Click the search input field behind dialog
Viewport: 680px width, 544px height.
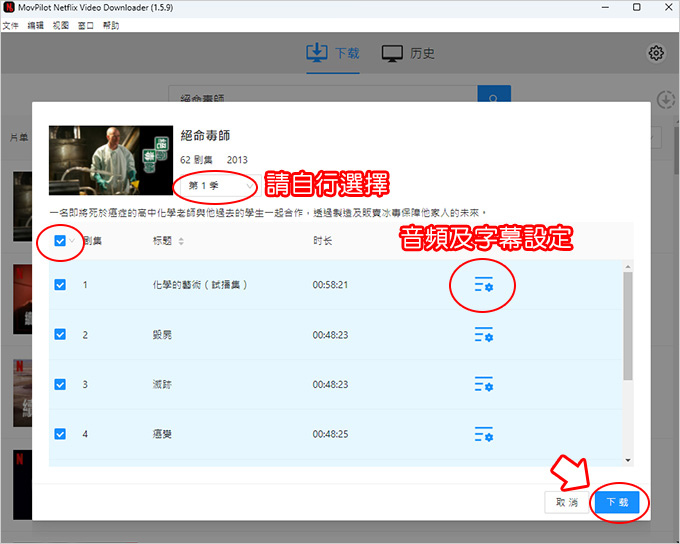pyautogui.click(x=323, y=94)
